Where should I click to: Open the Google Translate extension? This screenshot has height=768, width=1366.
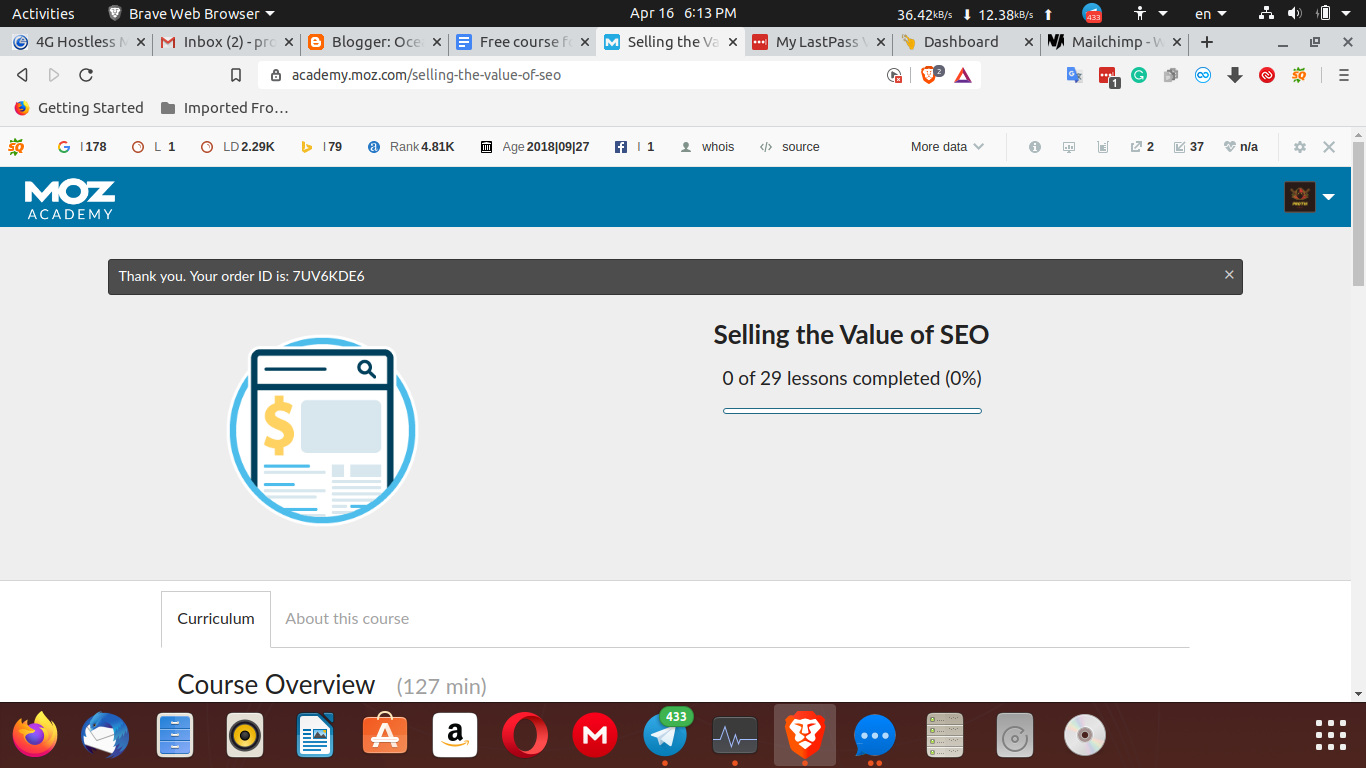coord(1075,75)
